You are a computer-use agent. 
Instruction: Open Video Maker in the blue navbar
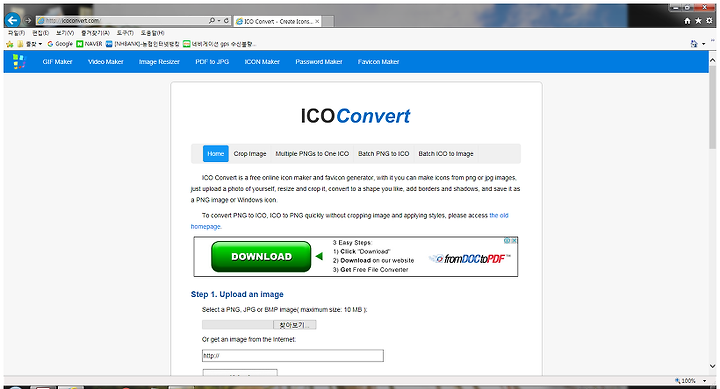point(106,62)
